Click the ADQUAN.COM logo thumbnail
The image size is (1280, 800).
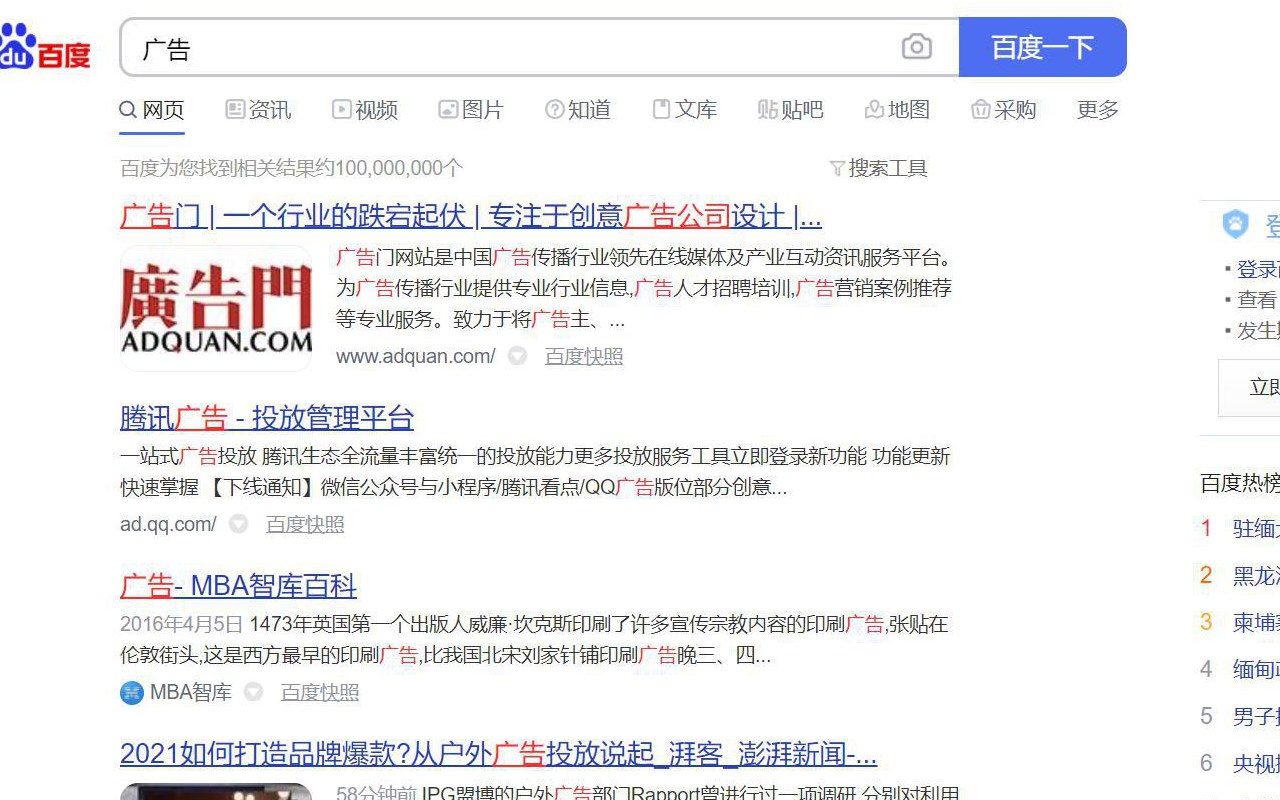pos(216,308)
